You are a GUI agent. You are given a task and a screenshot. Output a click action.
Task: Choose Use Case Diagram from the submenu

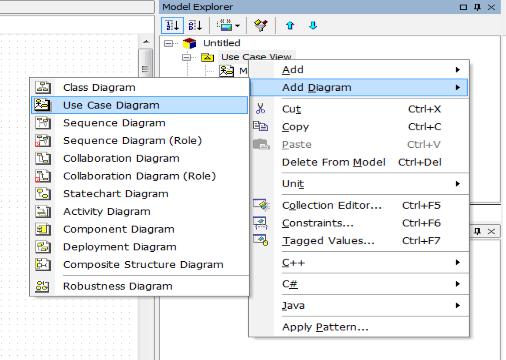pos(139,105)
